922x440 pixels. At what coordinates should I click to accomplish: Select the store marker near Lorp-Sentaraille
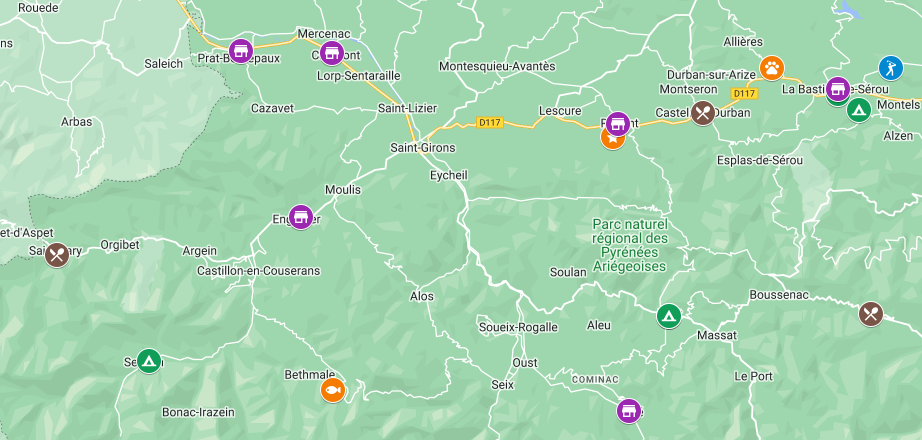332,53
